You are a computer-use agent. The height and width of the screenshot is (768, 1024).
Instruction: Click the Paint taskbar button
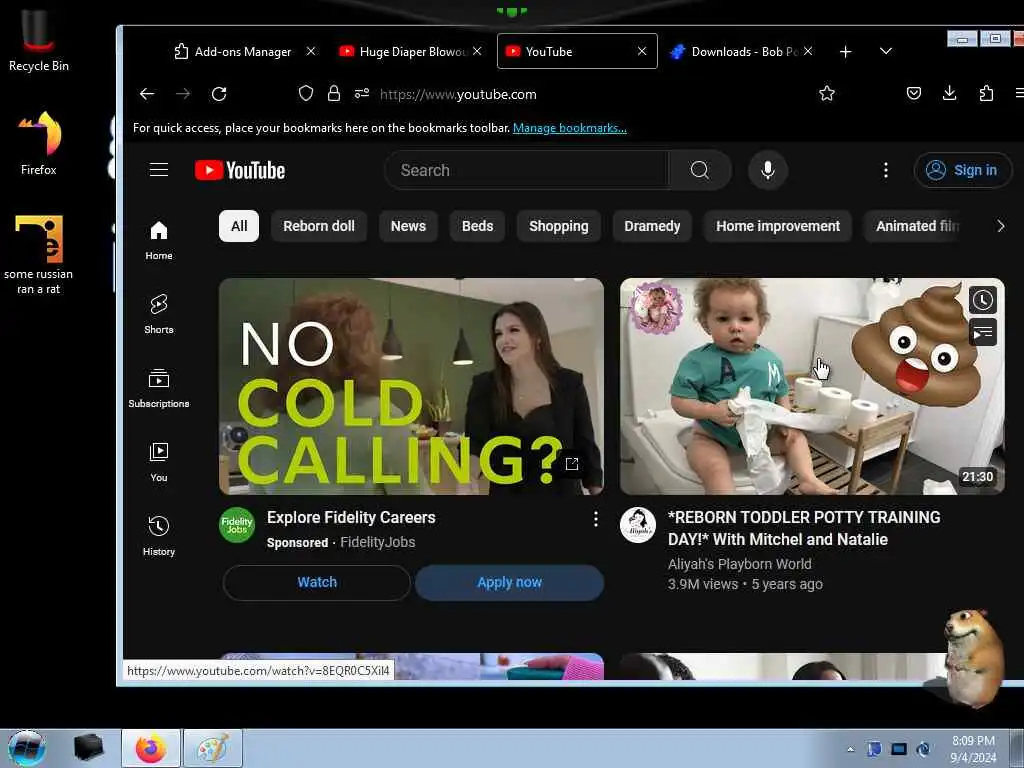213,748
